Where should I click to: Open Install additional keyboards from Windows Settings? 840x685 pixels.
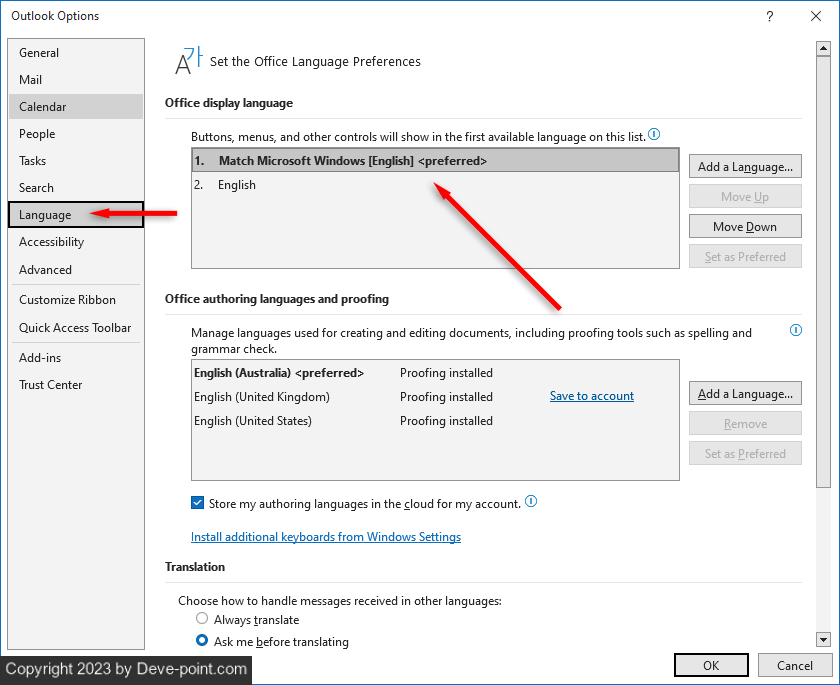326,537
